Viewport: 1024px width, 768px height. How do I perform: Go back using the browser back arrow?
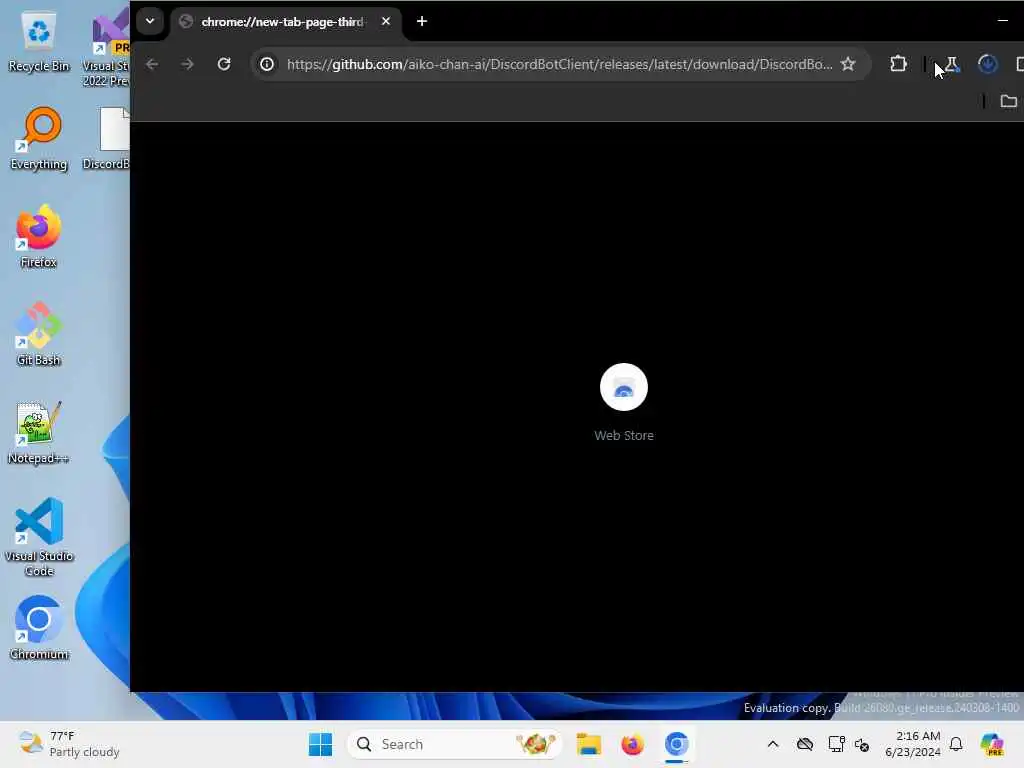point(152,64)
